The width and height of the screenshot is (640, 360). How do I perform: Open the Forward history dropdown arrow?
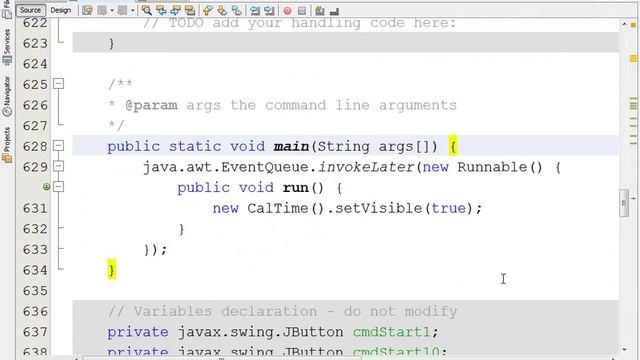[x=133, y=11]
